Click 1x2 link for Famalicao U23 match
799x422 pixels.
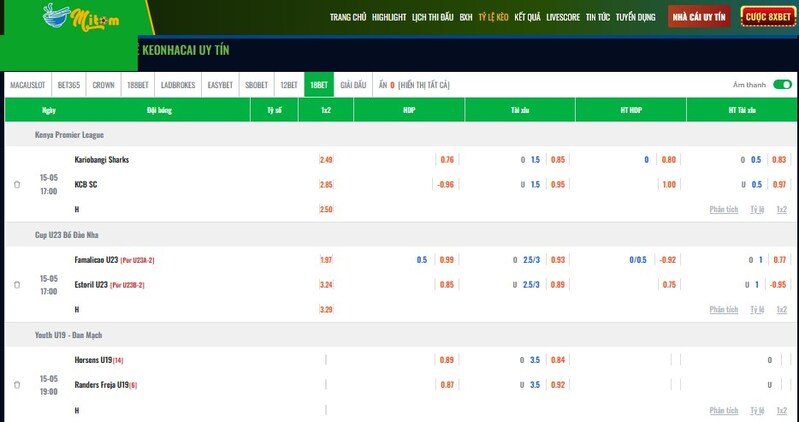pos(781,309)
